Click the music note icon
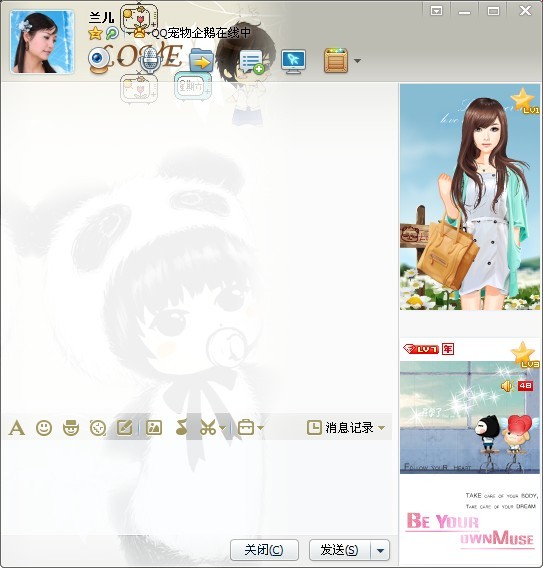 (181, 428)
